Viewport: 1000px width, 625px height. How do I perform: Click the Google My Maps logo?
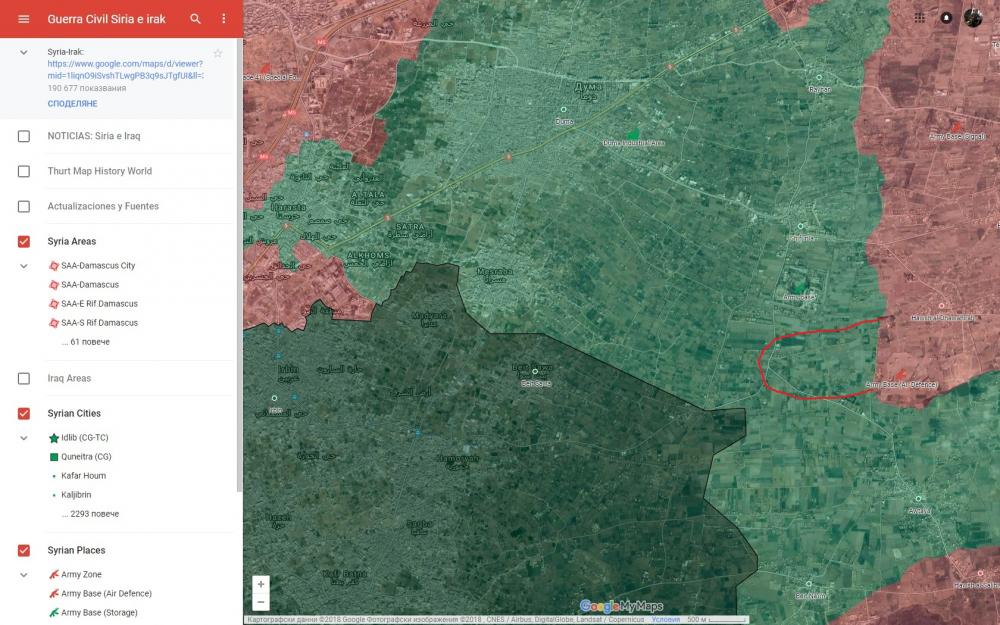point(621,606)
